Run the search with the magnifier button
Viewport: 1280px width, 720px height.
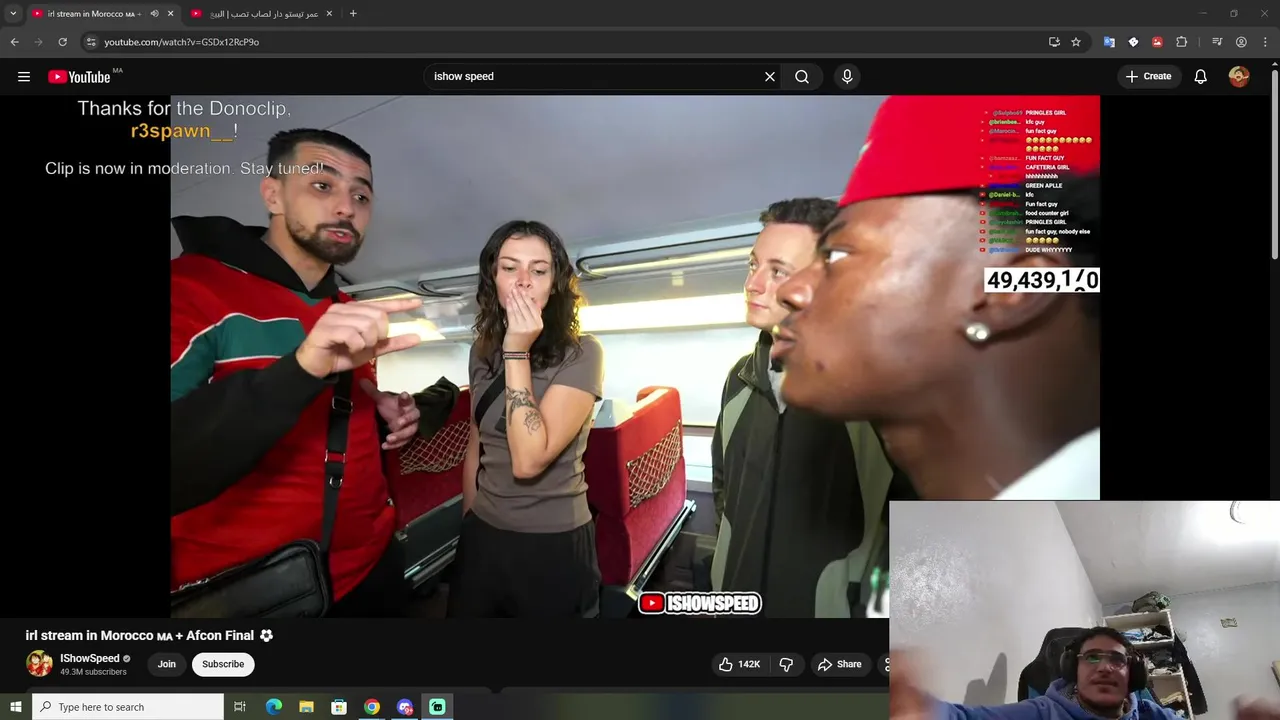tap(802, 76)
